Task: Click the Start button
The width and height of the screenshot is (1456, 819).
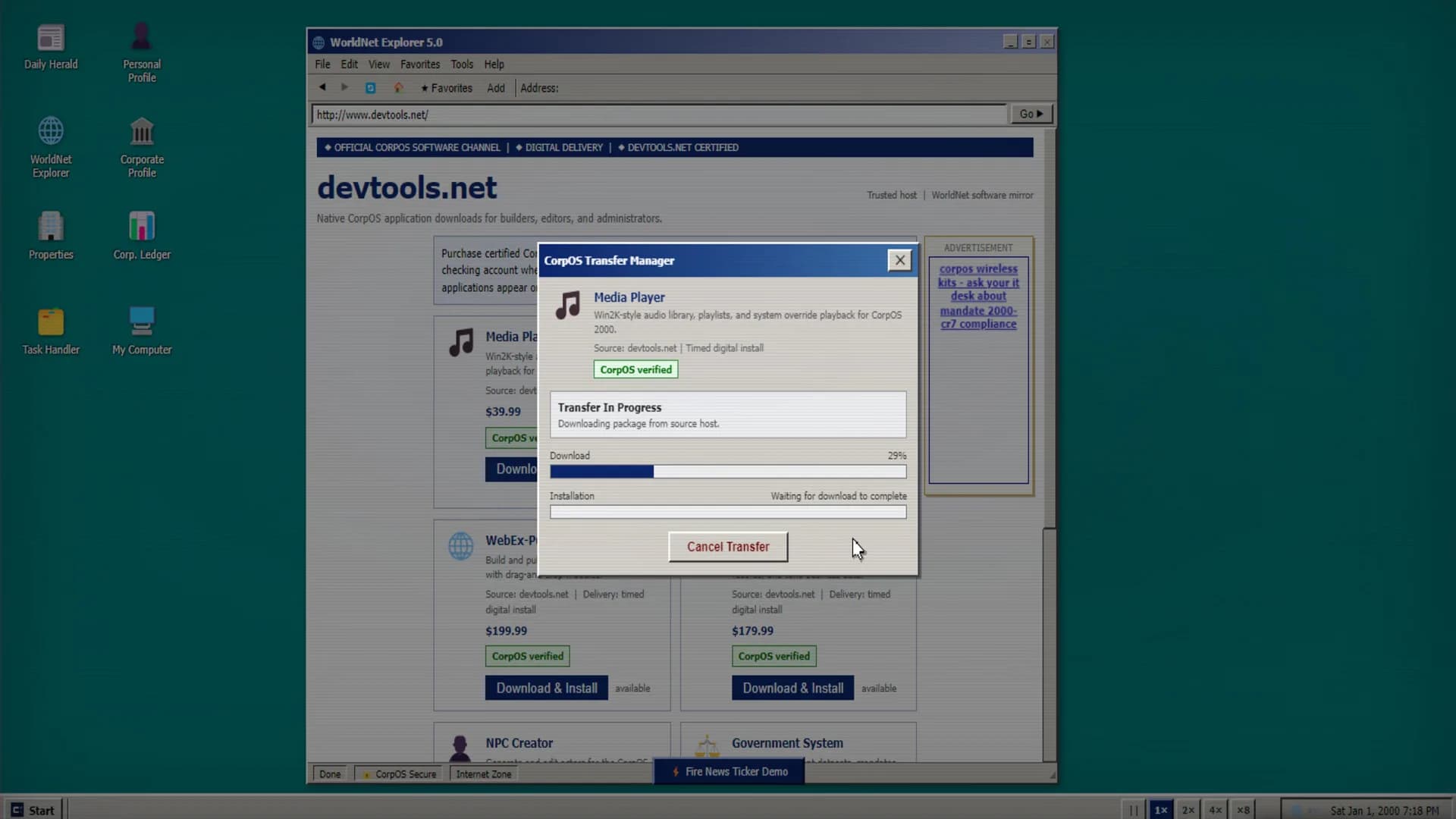Action: coord(33,810)
